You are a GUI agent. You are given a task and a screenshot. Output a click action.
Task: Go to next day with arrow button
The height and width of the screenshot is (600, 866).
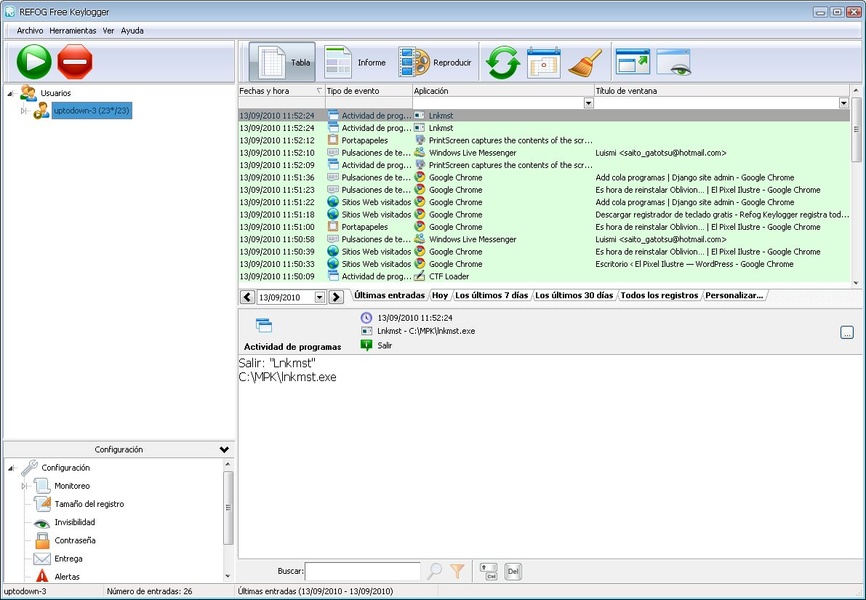337,297
